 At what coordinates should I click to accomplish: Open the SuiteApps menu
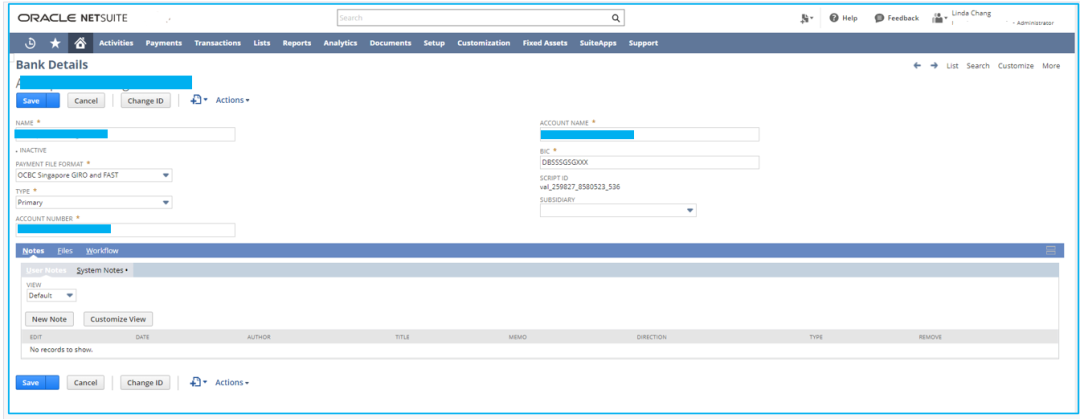(x=598, y=43)
